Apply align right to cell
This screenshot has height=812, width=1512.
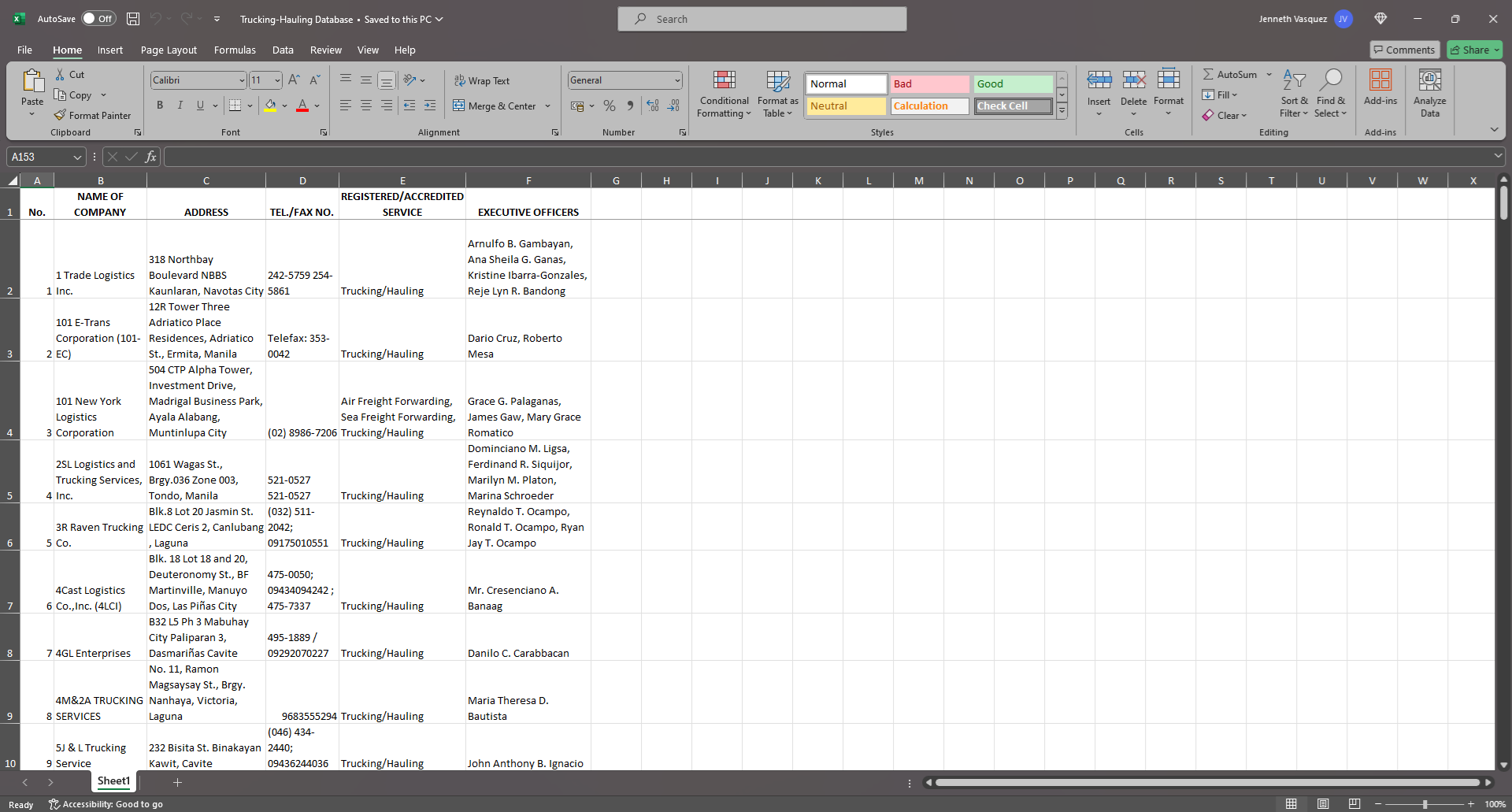pos(386,106)
